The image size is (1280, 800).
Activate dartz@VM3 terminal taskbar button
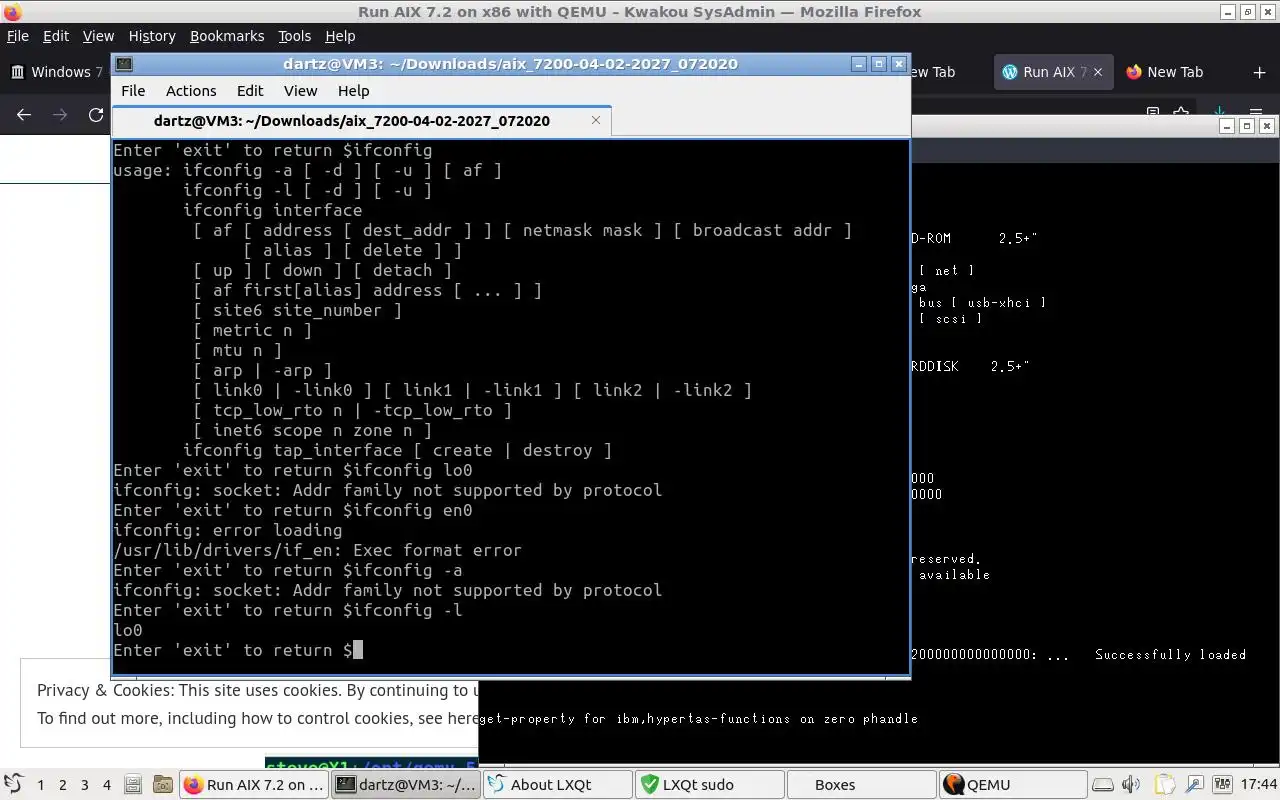[x=406, y=785]
